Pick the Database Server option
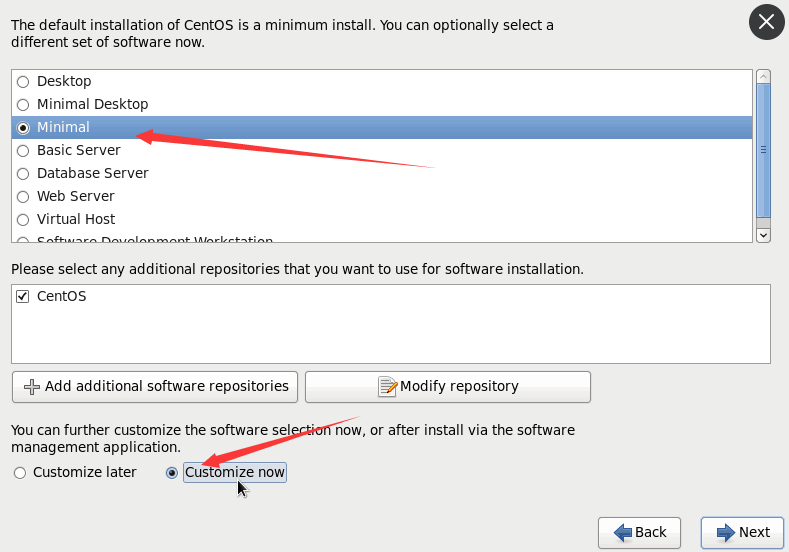This screenshot has height=552, width=789. 23,174
